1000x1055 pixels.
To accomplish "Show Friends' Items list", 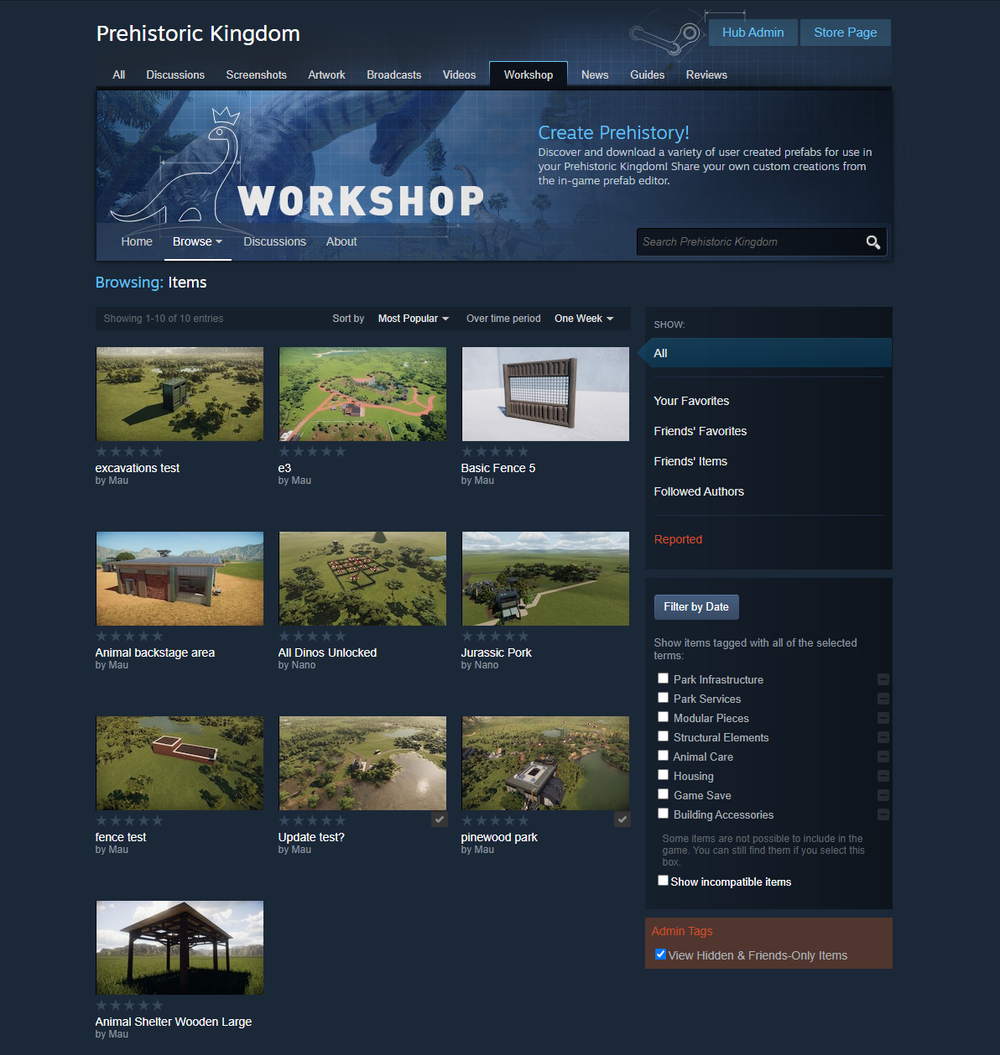I will pos(690,462).
